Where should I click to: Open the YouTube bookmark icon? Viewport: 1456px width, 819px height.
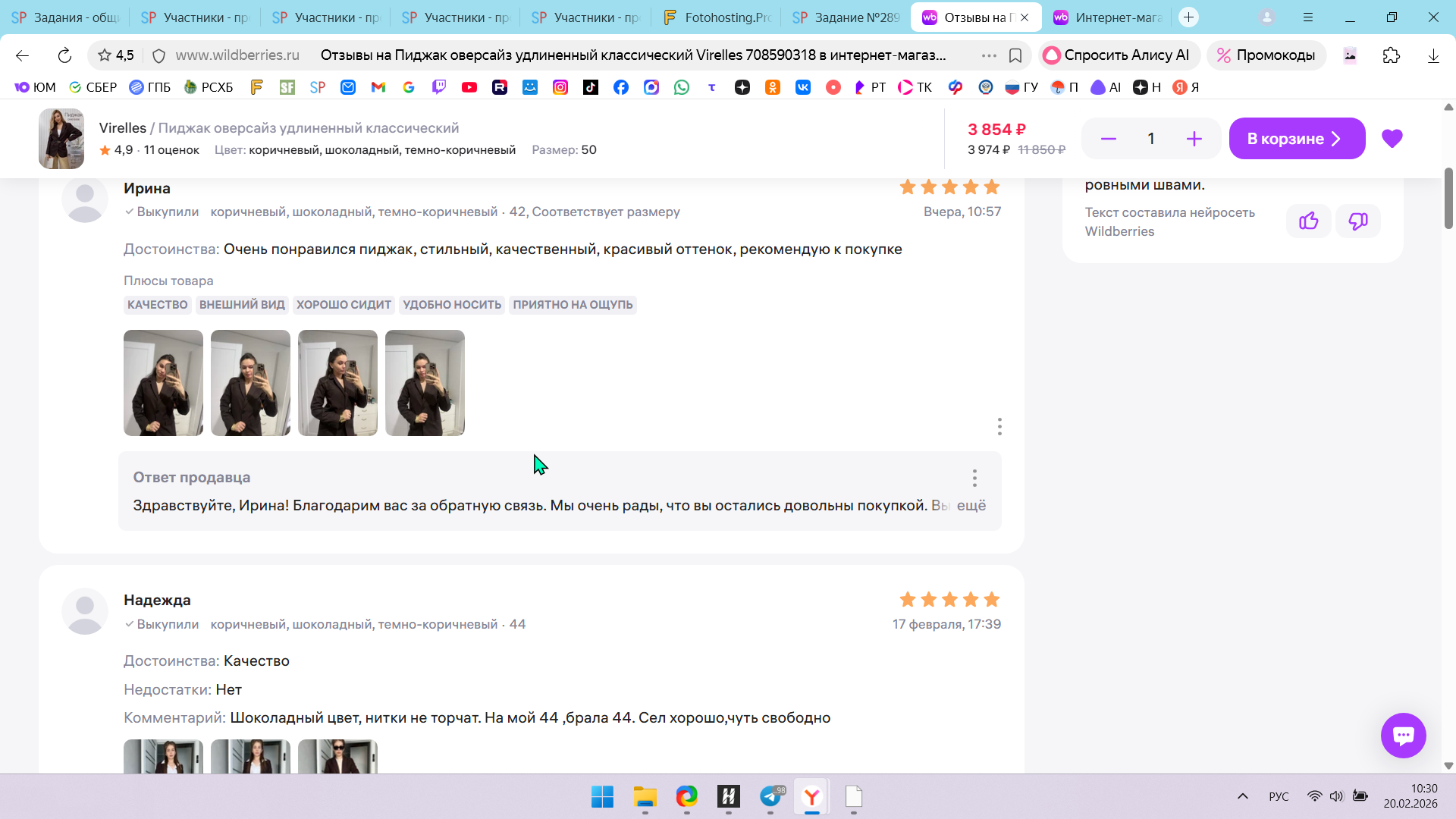(x=469, y=87)
